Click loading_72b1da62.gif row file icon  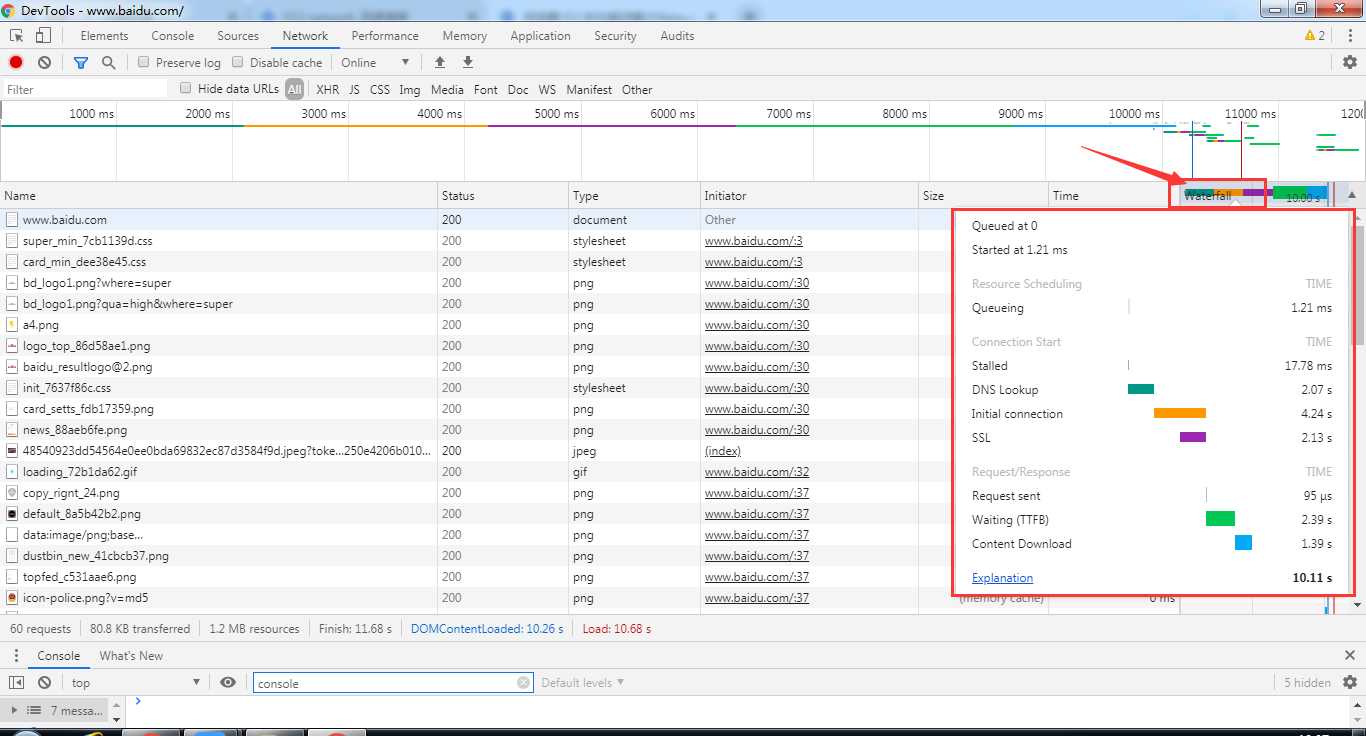pyautogui.click(x=12, y=472)
